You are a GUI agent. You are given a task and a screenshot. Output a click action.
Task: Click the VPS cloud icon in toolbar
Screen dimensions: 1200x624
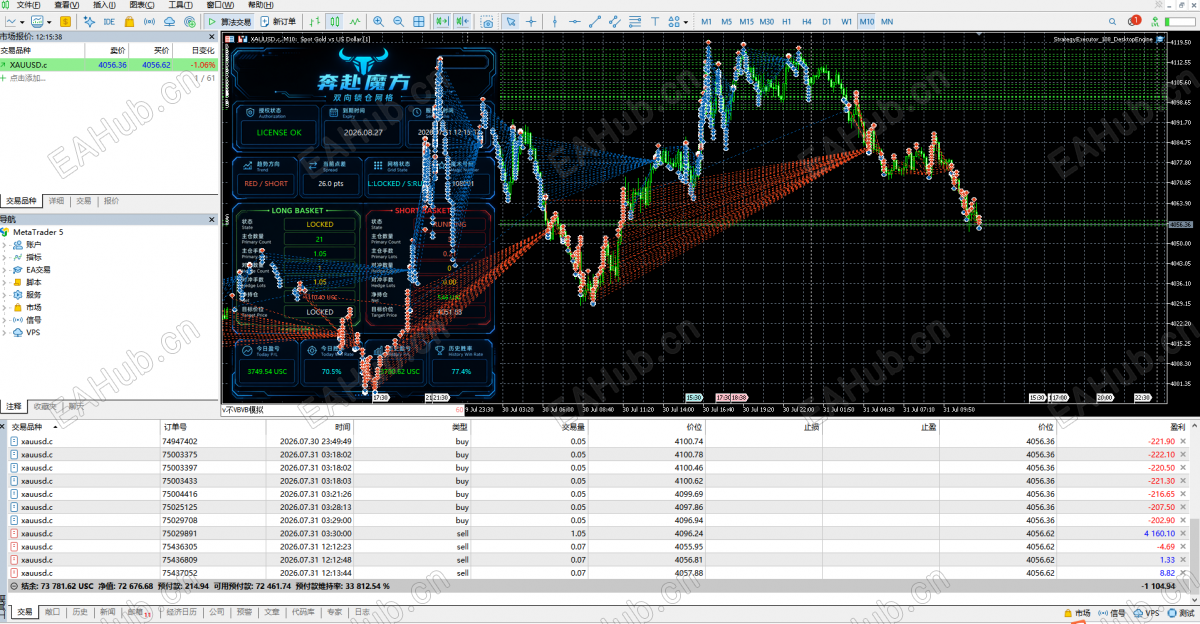pyautogui.click(x=169, y=21)
